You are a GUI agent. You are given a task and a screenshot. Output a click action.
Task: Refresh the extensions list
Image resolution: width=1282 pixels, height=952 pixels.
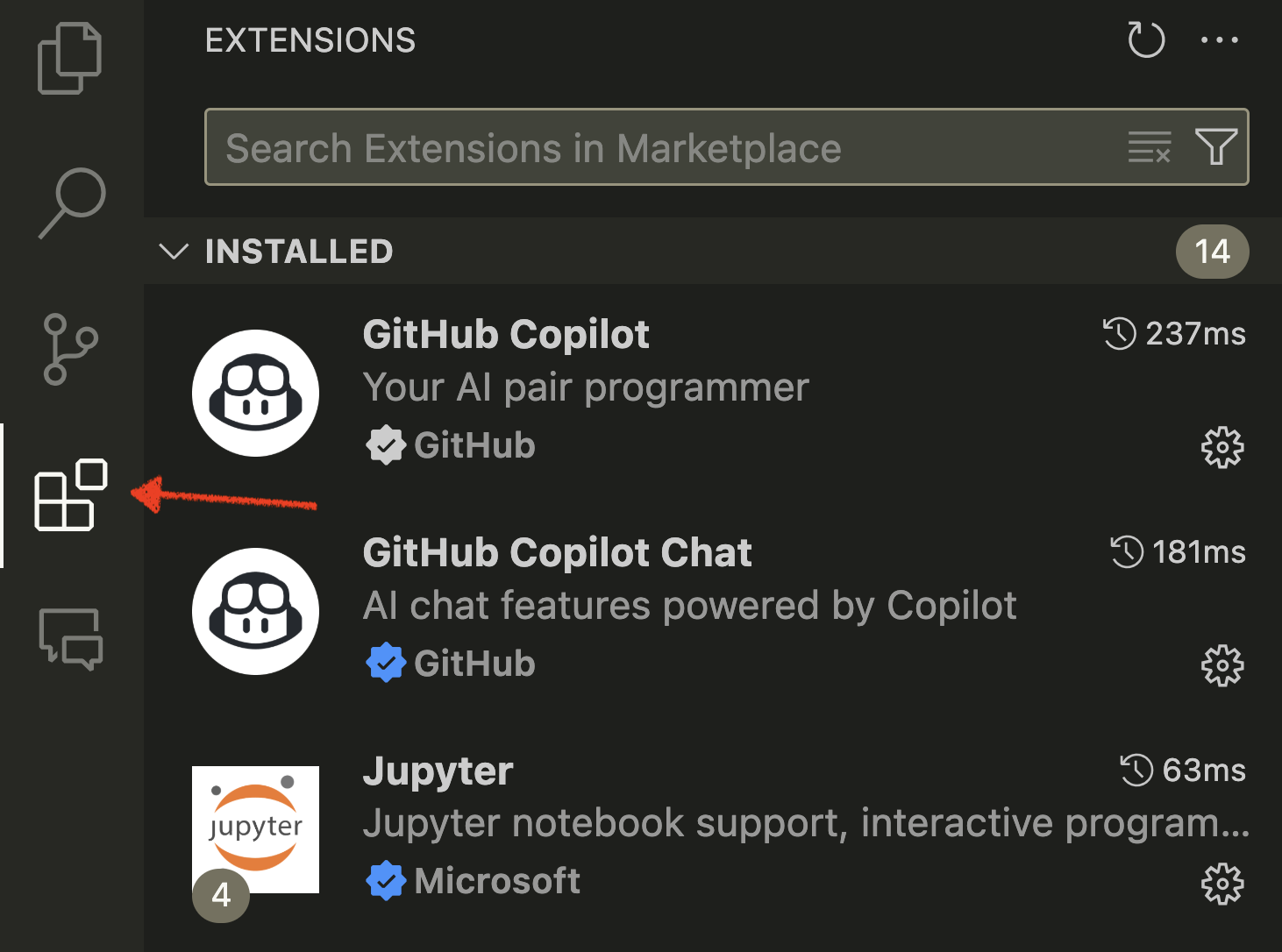coord(1146,39)
